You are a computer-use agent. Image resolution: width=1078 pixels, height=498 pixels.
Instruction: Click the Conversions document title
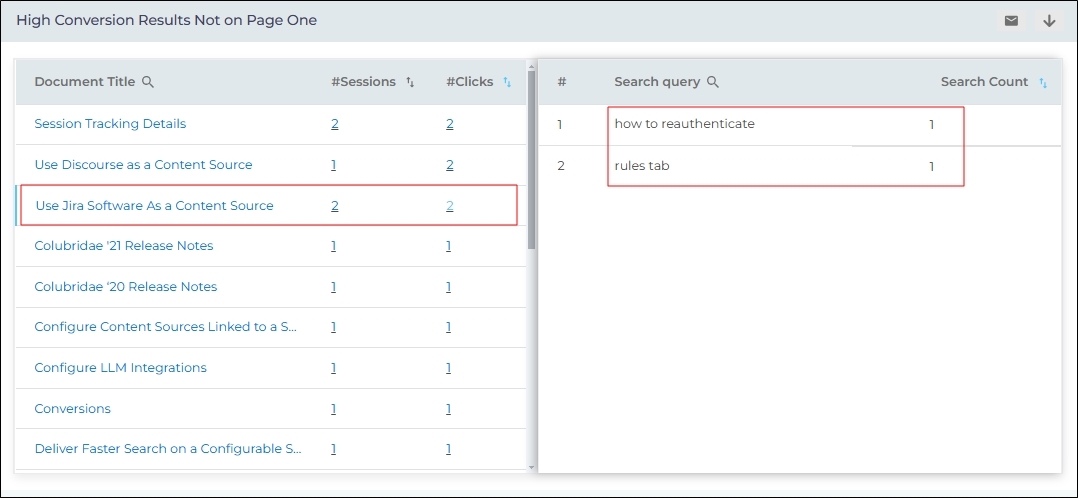tap(72, 409)
